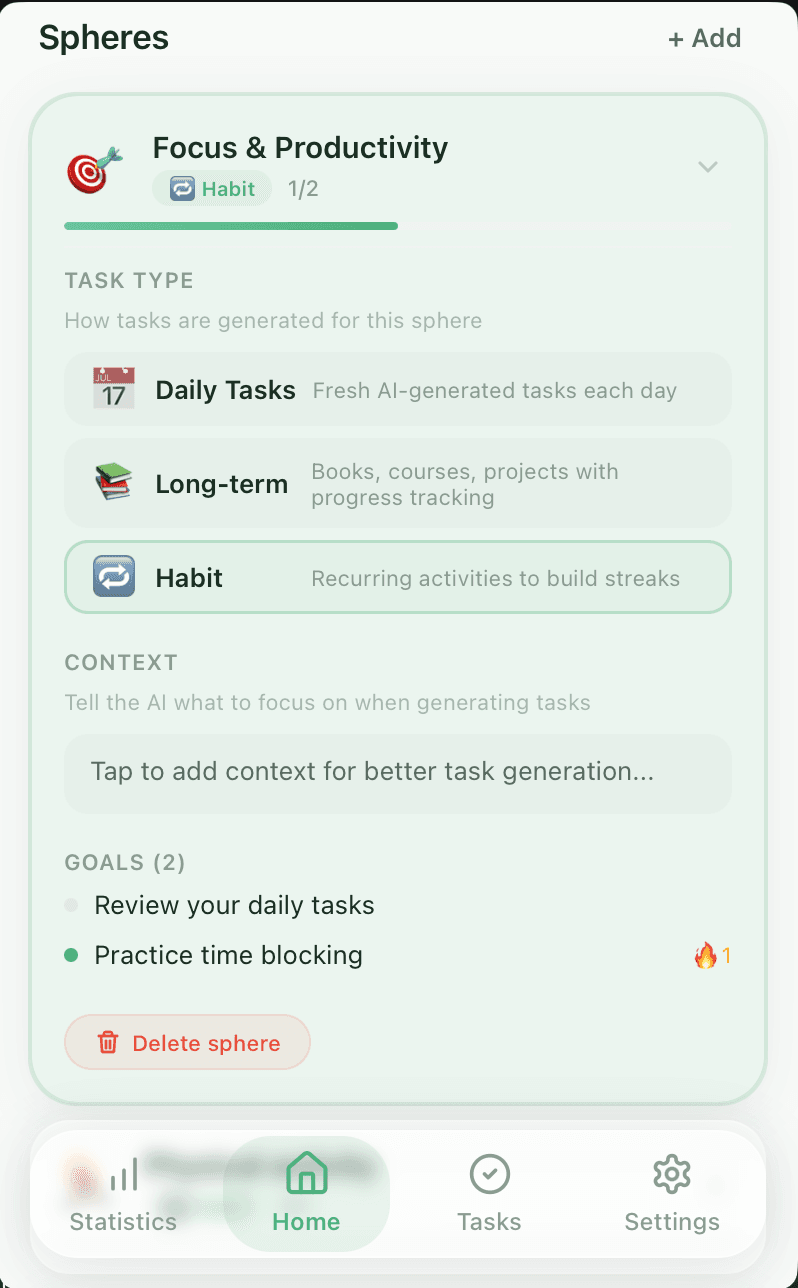Screen dimensions: 798x1288
Task: Collapse the Focus & Productivity sphere chevron
Action: (x=708, y=167)
